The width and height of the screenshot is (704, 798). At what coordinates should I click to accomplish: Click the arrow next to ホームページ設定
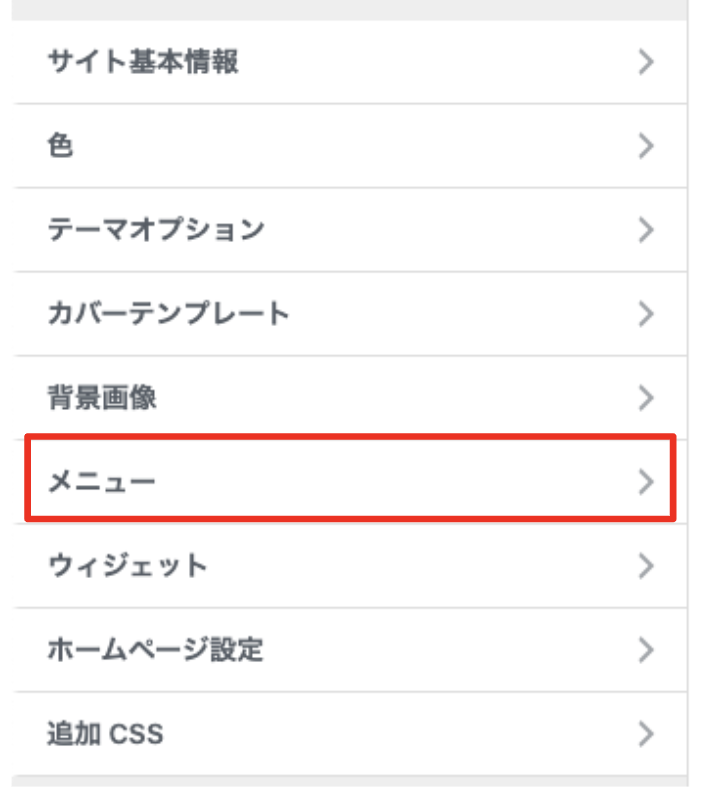(646, 650)
